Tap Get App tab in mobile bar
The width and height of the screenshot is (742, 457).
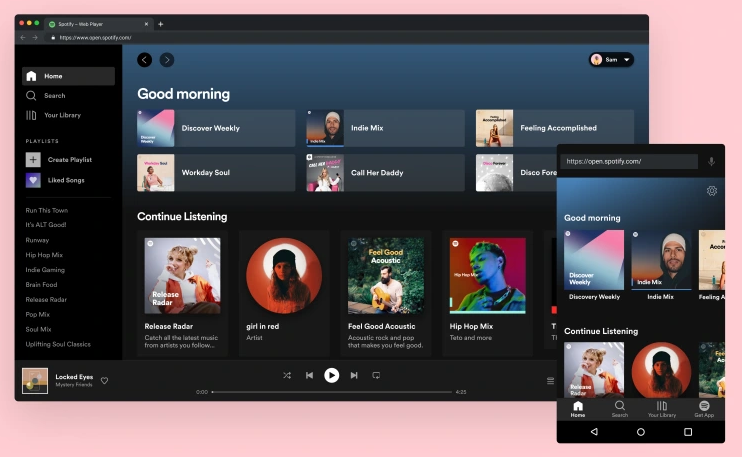coord(704,409)
